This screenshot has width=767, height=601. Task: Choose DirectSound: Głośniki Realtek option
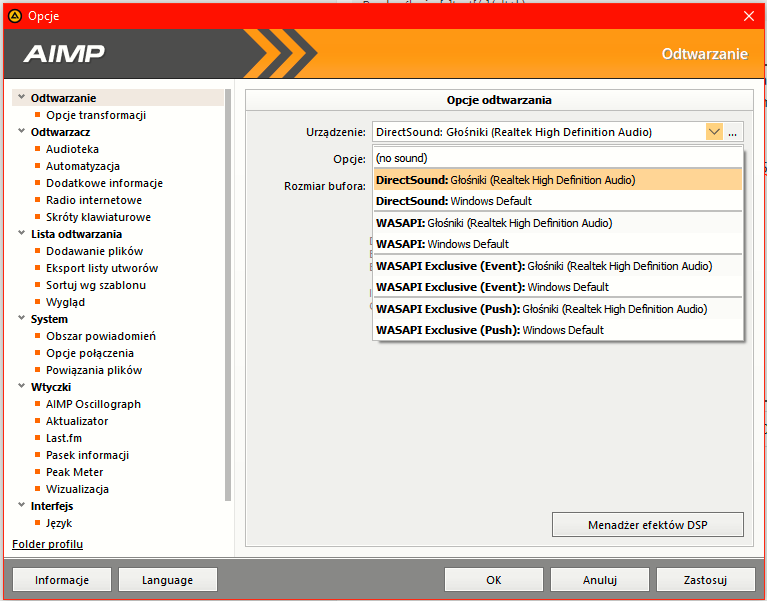tap(558, 180)
